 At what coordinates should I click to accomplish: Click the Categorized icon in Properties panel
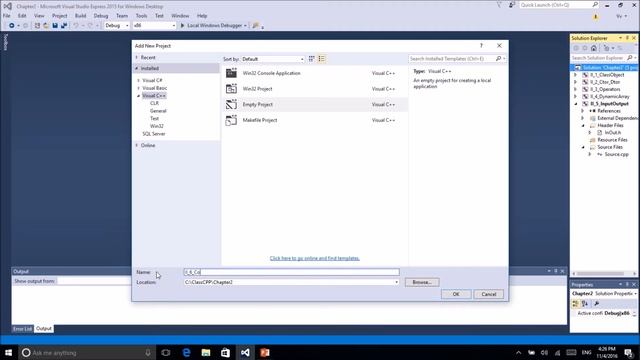576,304
